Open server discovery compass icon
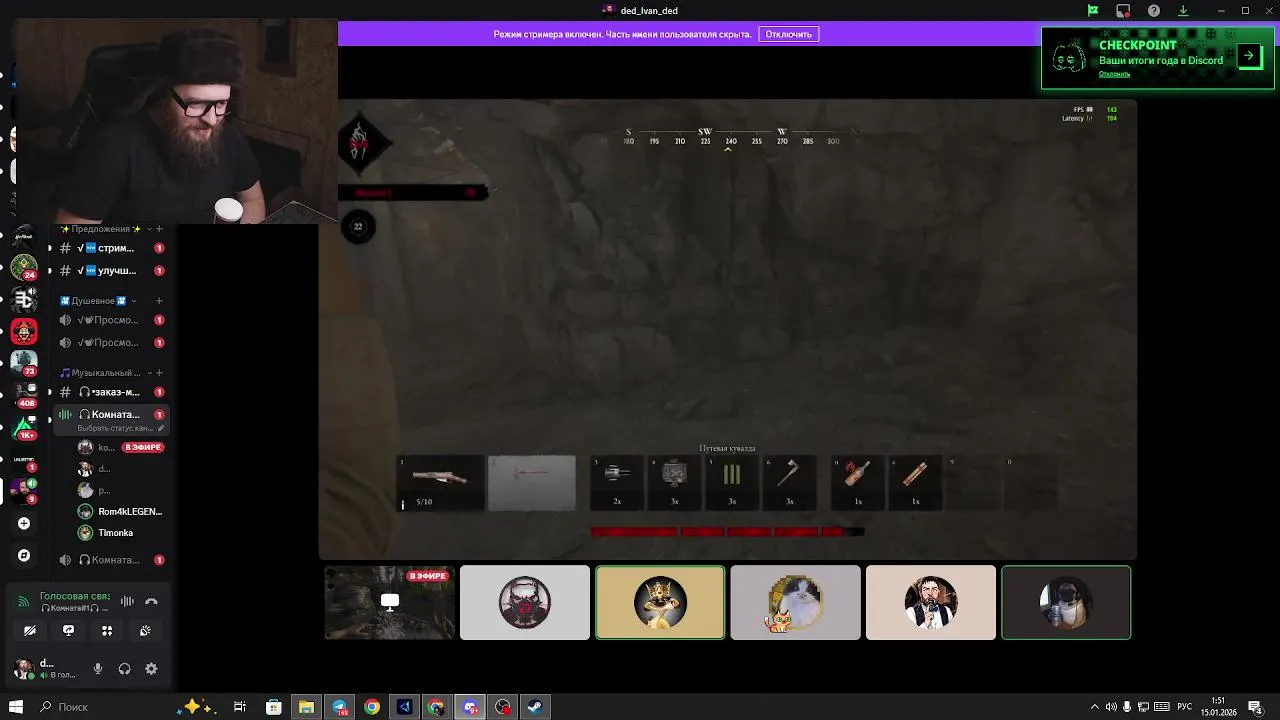 coord(24,555)
